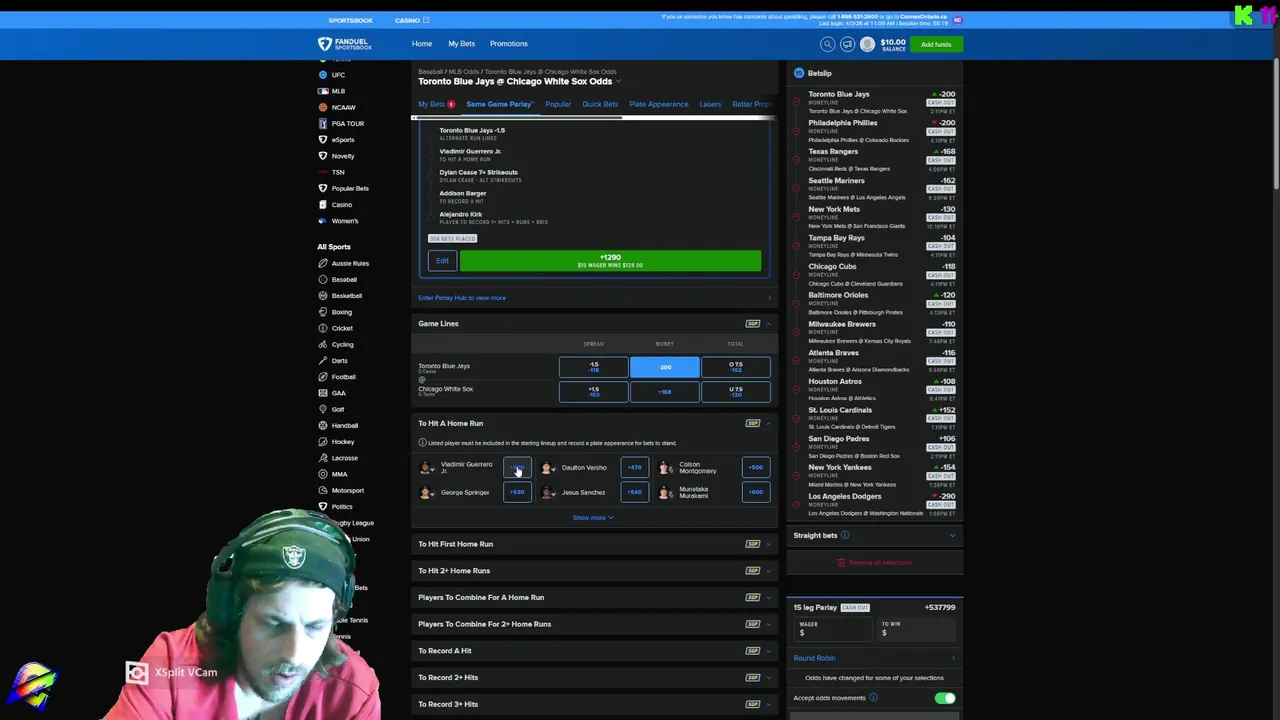
Task: Select Cycling under All Sports
Action: [x=341, y=344]
